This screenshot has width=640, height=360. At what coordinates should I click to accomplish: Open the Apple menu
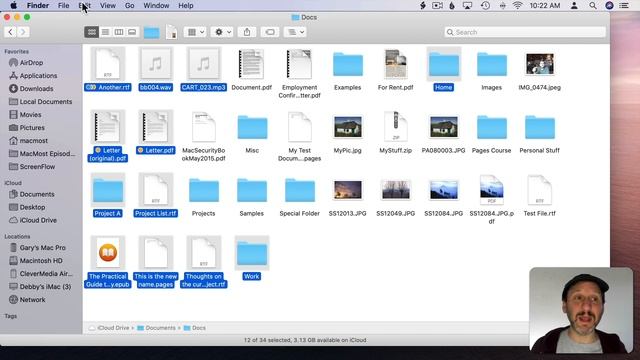coord(13,5)
